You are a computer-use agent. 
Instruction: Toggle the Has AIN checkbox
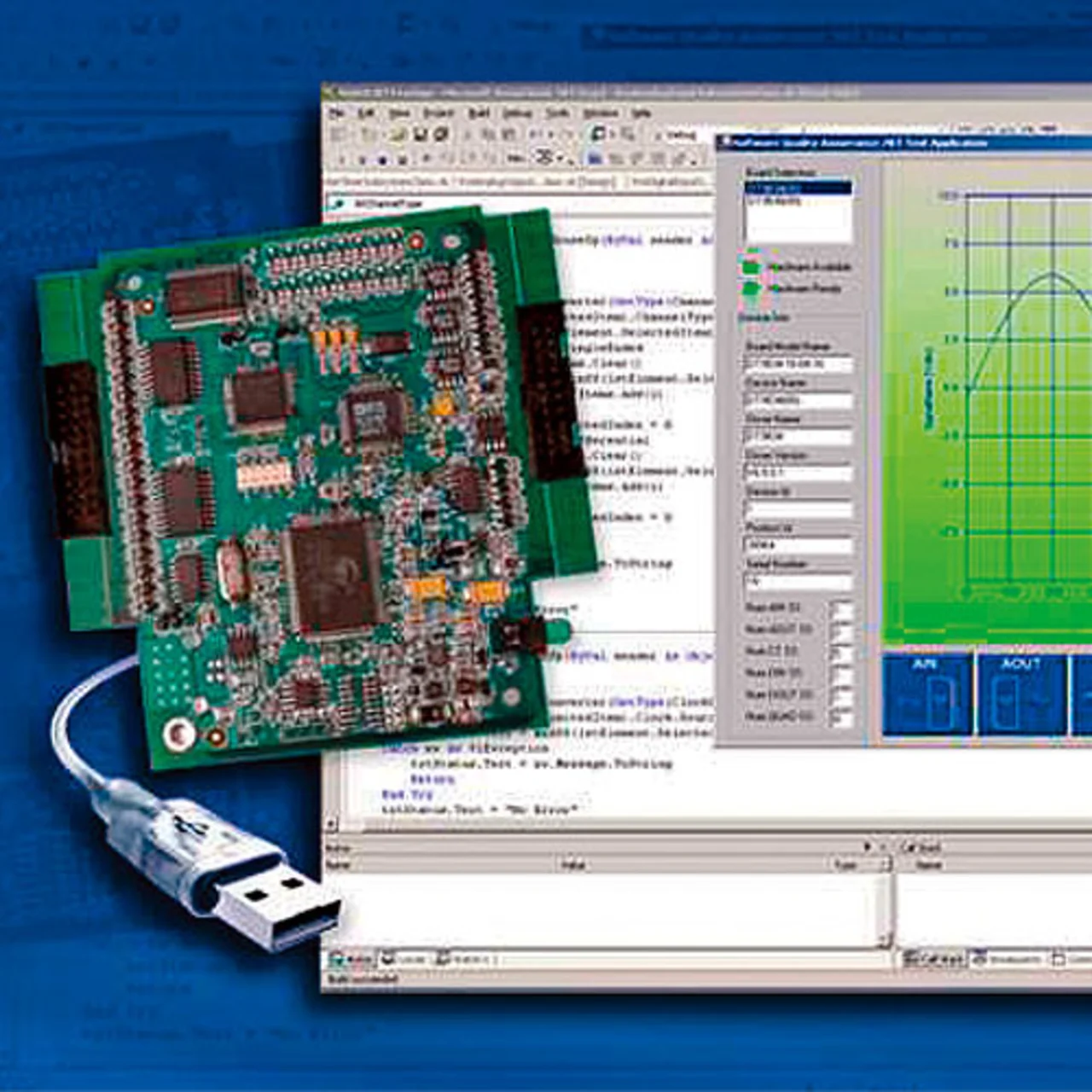(x=840, y=609)
